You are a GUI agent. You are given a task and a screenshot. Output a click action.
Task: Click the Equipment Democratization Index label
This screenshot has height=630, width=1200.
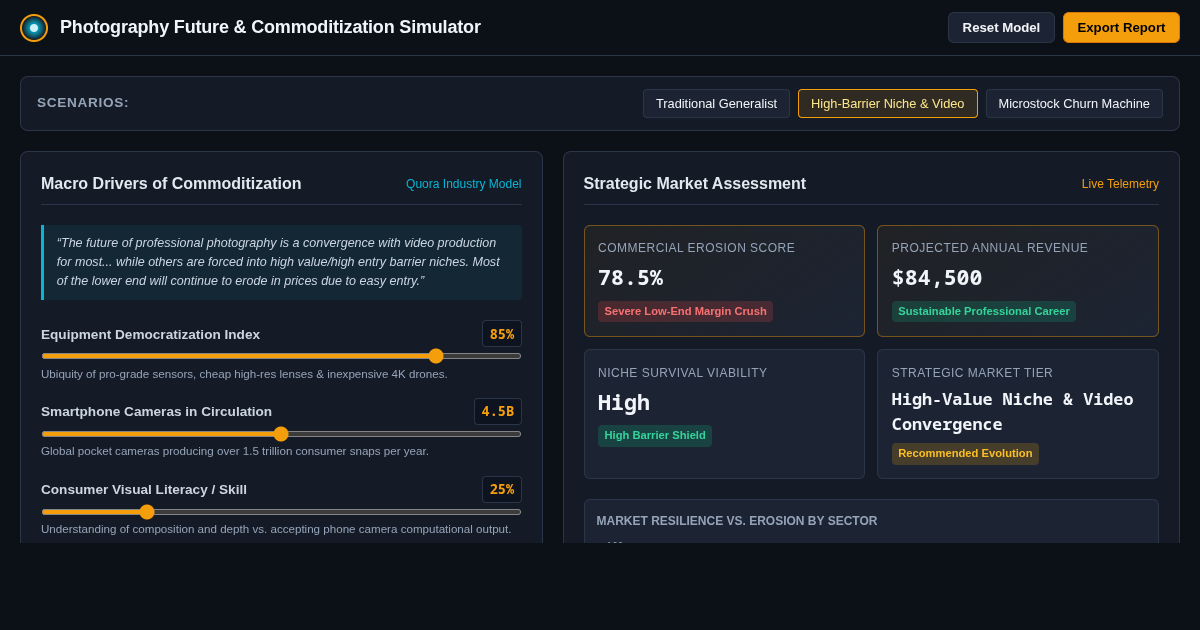[150, 335]
